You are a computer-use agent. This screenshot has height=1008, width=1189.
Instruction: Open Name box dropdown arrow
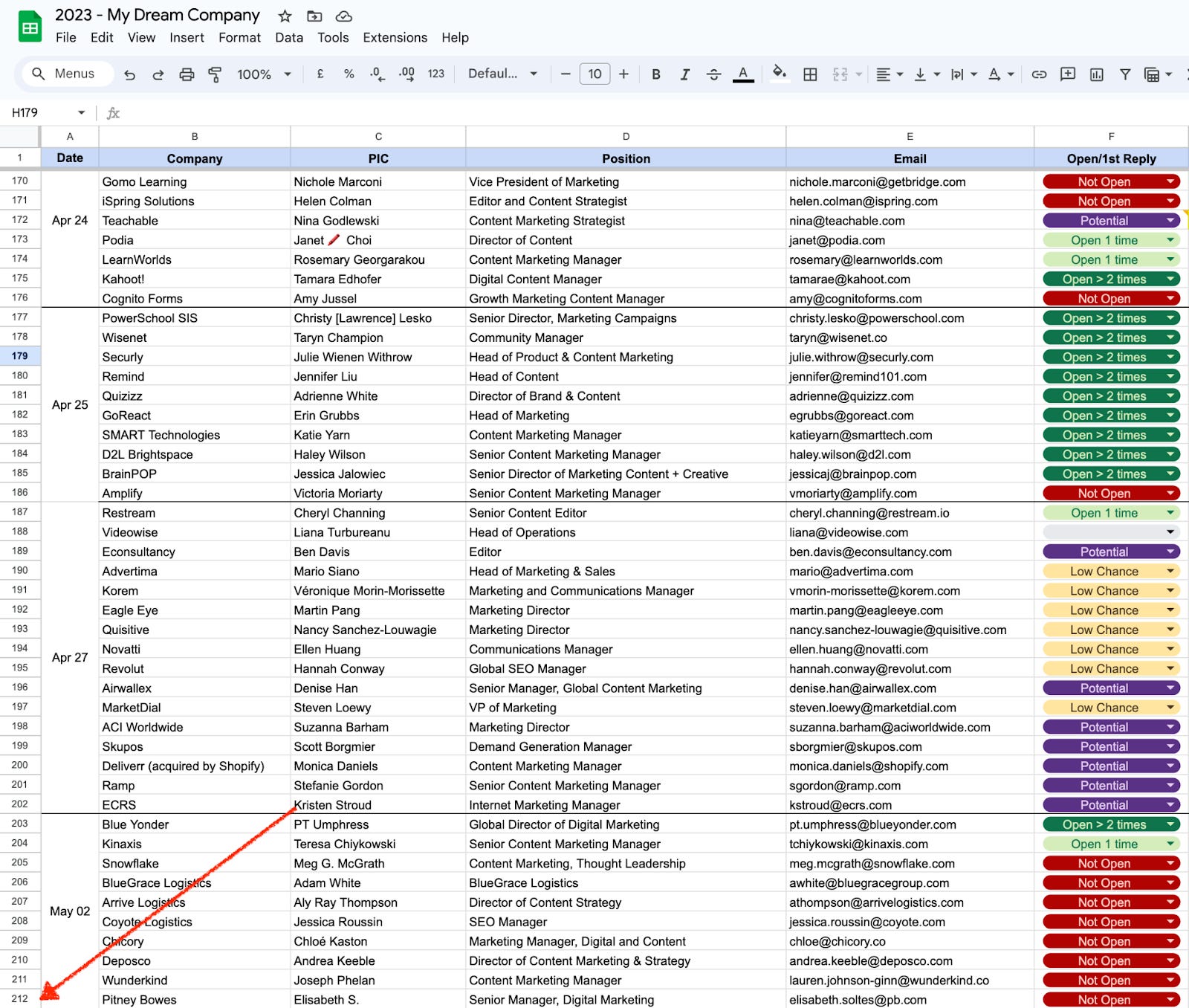tap(82, 113)
